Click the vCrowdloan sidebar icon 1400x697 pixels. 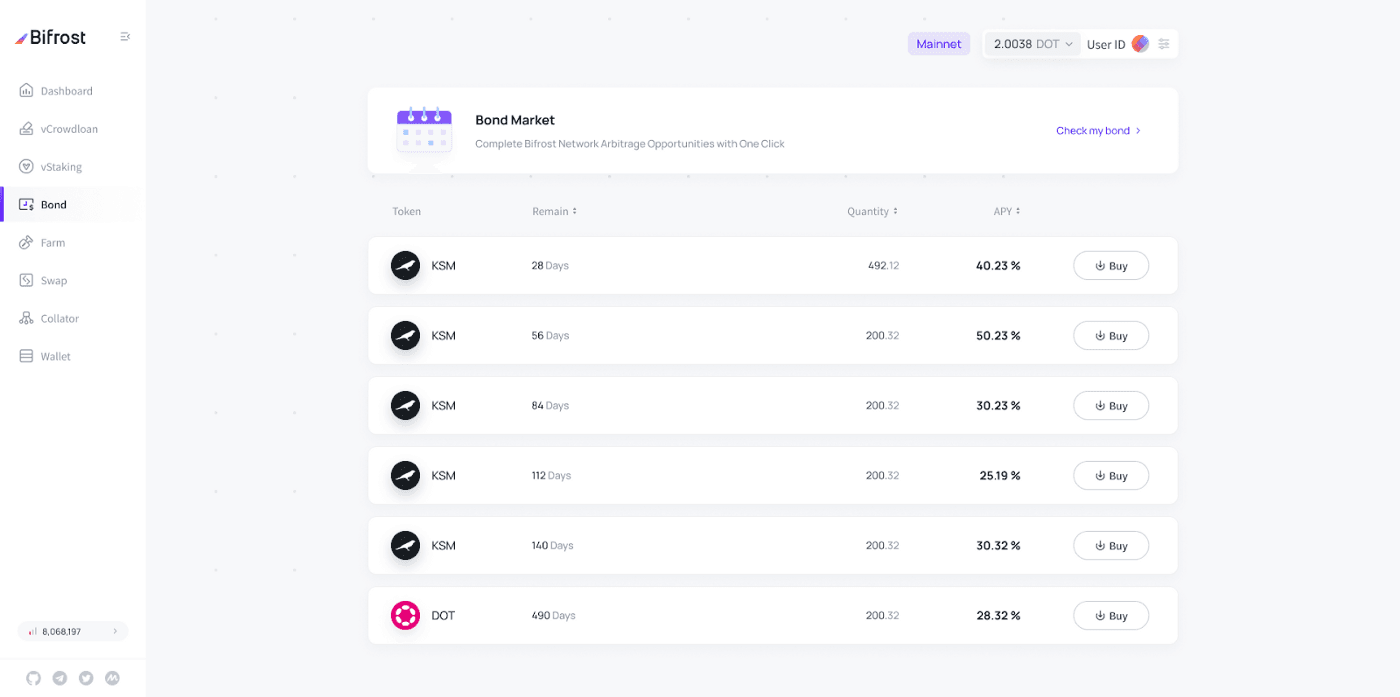coord(26,129)
